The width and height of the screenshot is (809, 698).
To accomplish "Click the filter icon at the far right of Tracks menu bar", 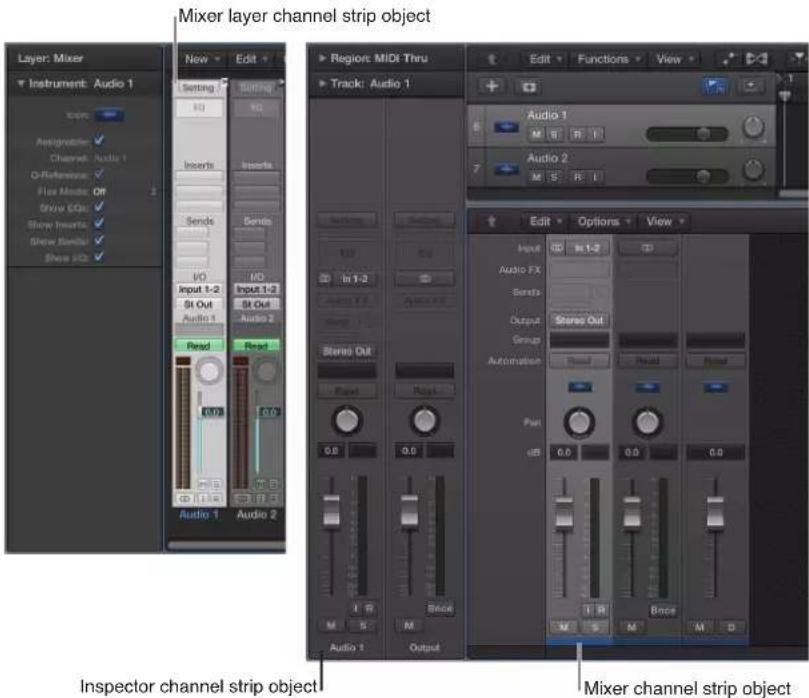I will [798, 59].
